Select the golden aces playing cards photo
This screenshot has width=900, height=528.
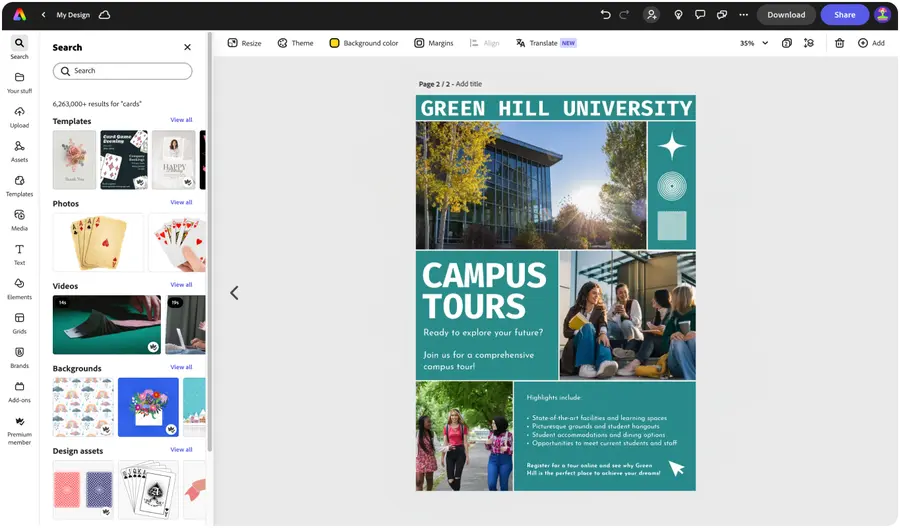98,242
